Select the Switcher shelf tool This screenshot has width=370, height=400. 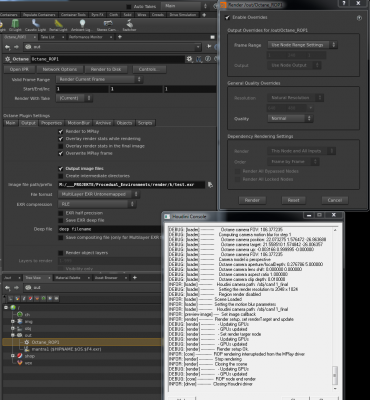click(130, 25)
